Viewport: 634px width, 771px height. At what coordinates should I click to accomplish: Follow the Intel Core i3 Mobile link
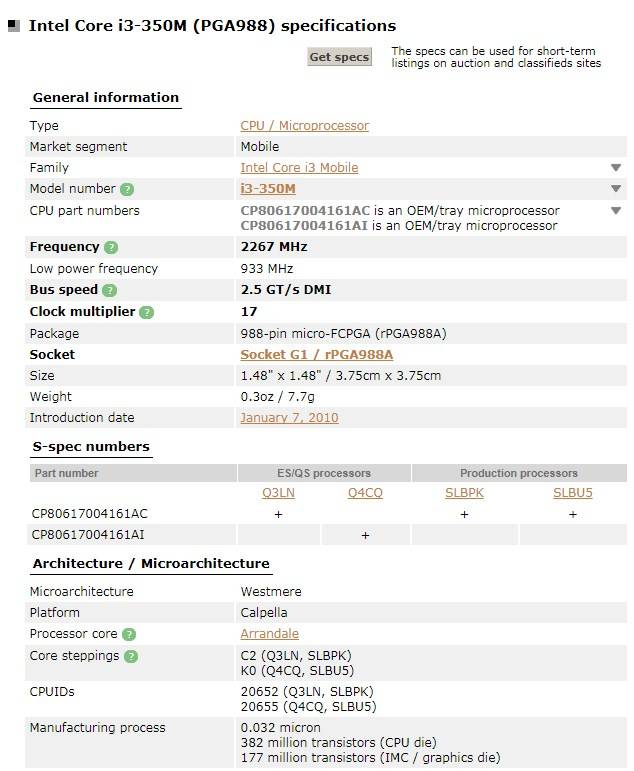(299, 168)
